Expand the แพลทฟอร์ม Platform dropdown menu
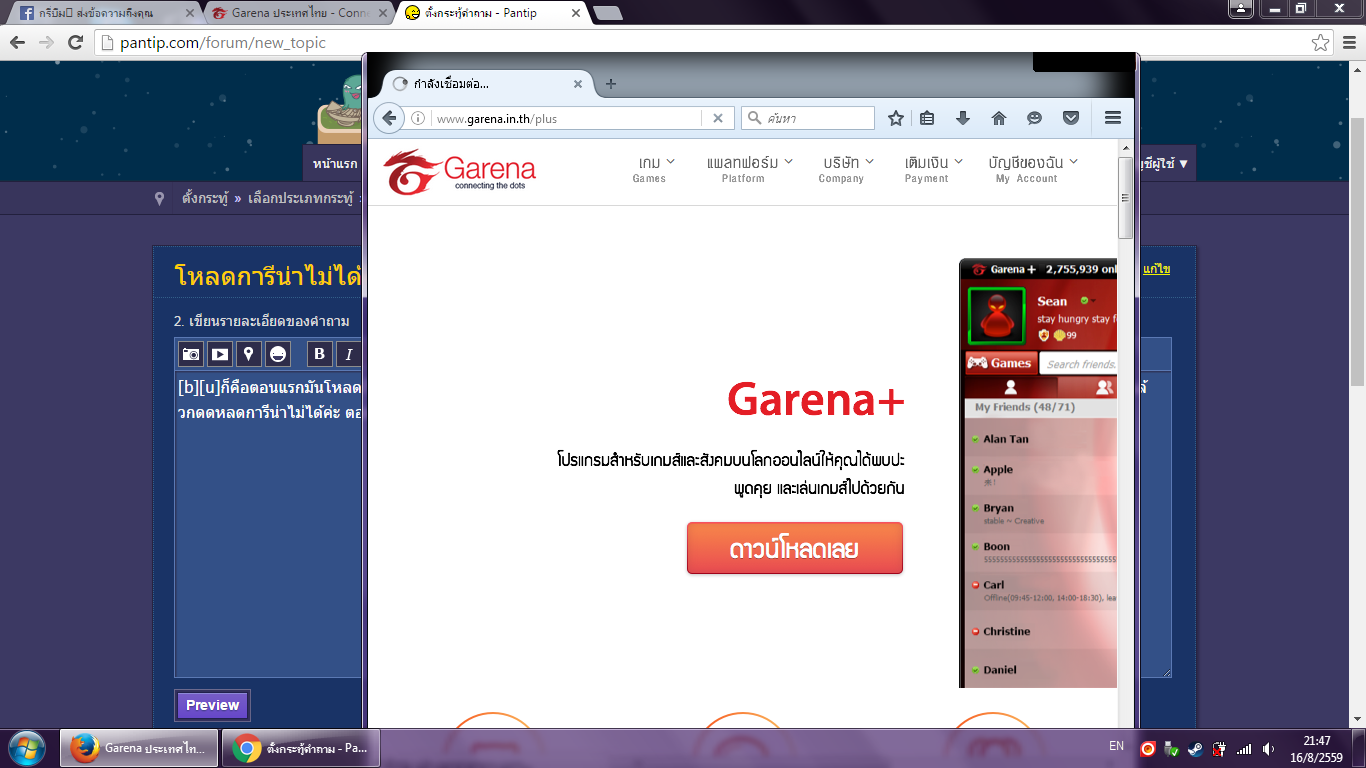The width and height of the screenshot is (1366, 768). [749, 169]
